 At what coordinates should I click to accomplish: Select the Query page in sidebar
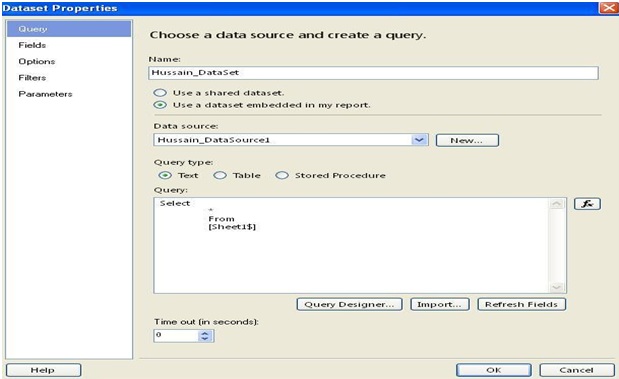tap(69, 29)
